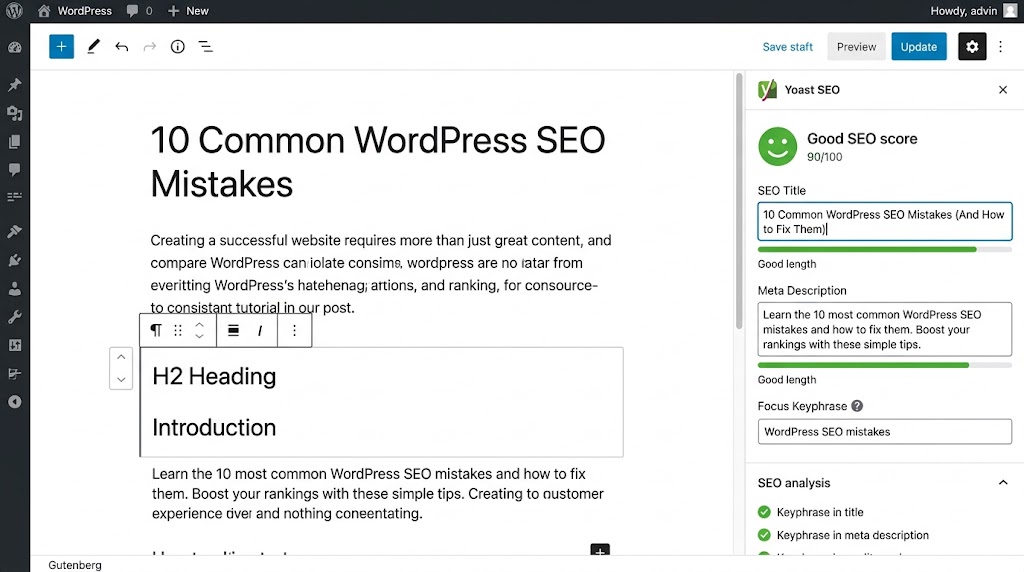This screenshot has height=572, width=1024.
Task: Click the first paragraph starting Creating a successful
Action: (381, 274)
